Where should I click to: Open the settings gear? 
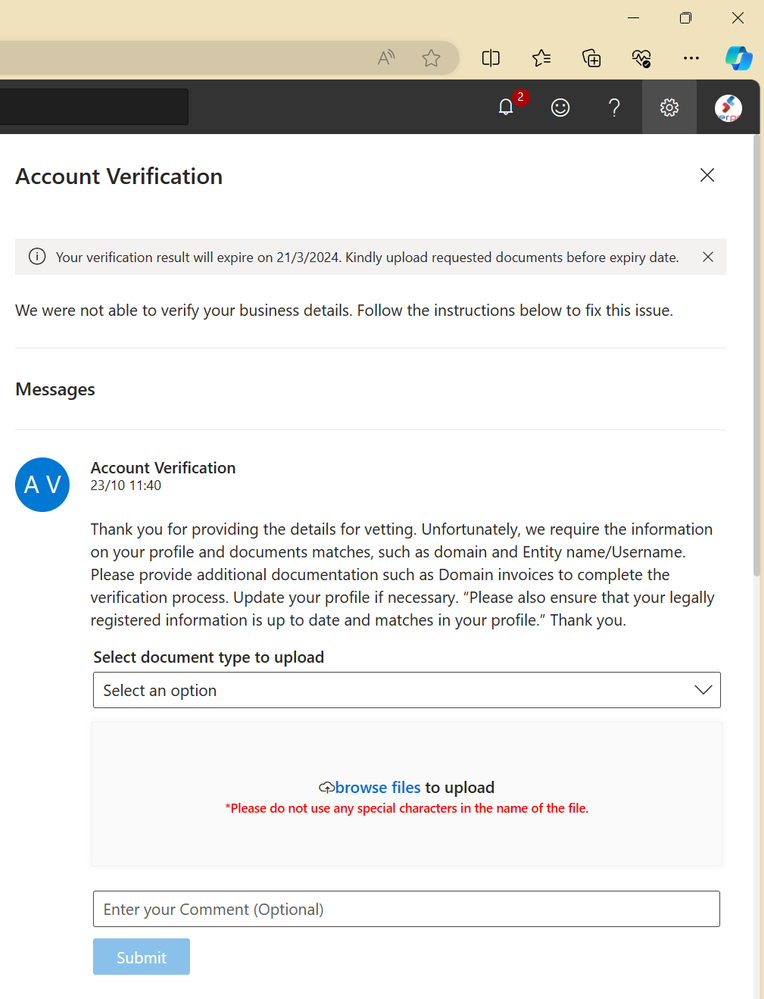click(x=669, y=107)
